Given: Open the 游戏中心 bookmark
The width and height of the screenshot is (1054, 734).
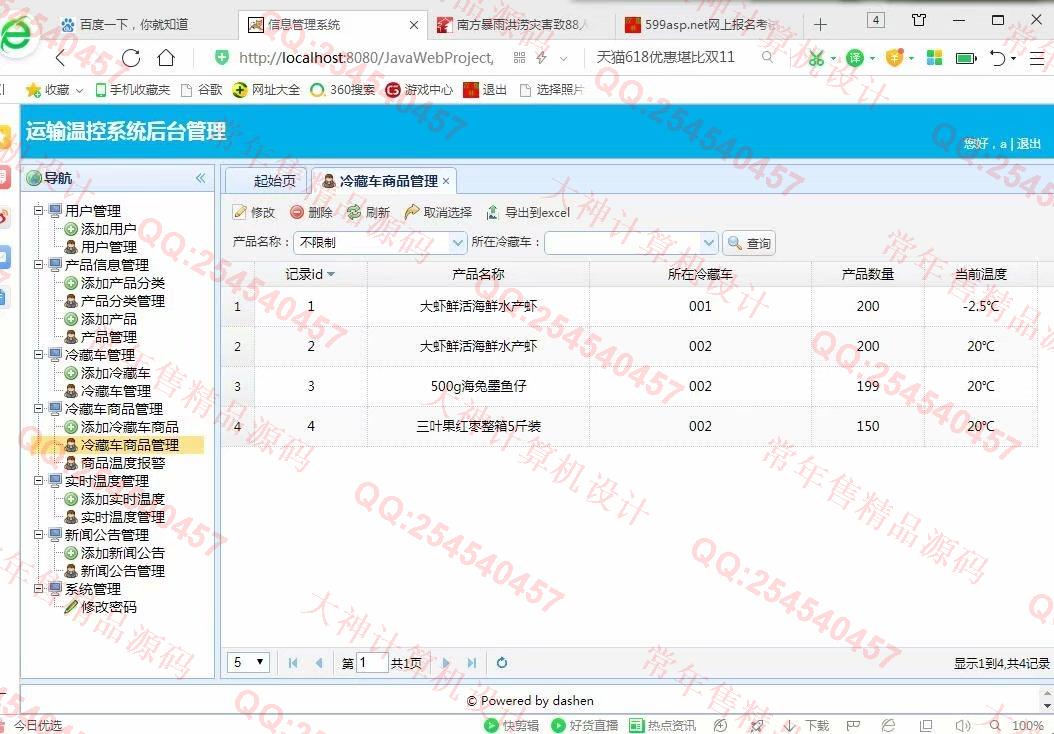Looking at the screenshot, I should tap(419, 90).
